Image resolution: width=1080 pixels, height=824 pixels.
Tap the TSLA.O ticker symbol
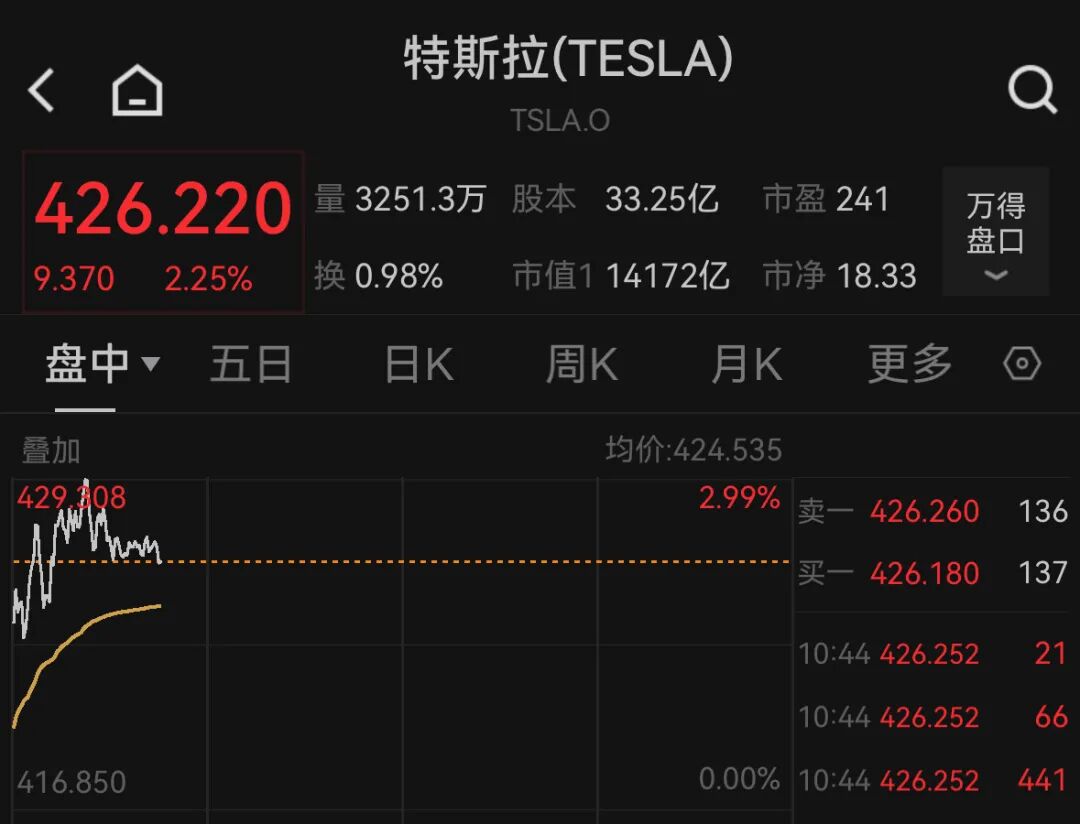[x=560, y=121]
